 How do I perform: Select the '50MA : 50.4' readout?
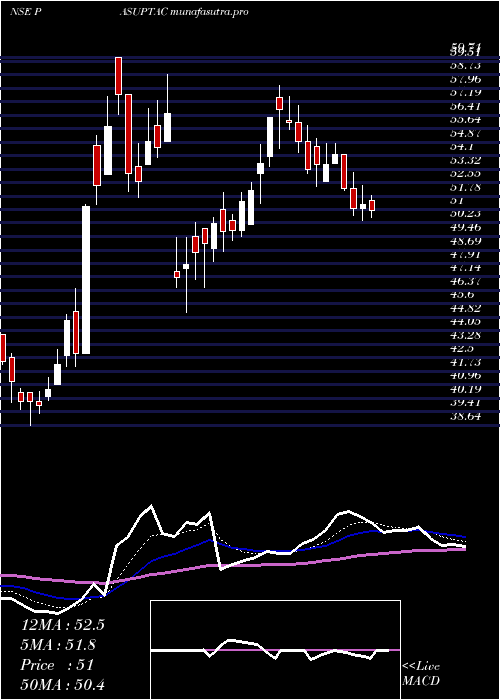pos(62,684)
